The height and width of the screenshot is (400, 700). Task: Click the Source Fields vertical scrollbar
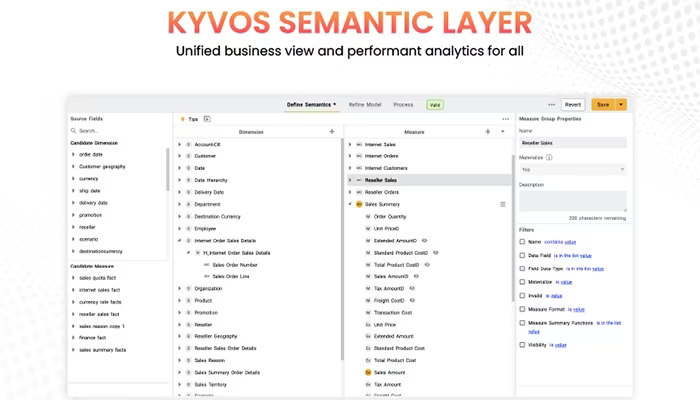[x=167, y=170]
